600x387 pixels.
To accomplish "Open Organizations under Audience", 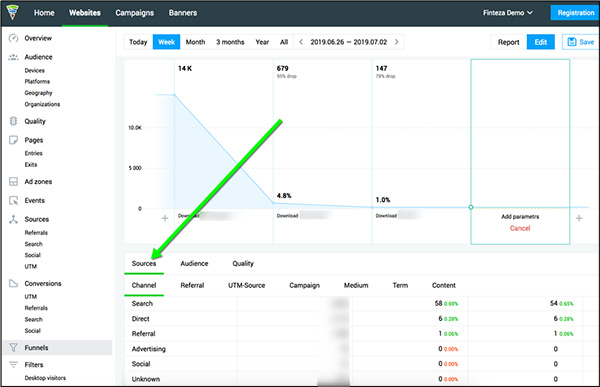I will (x=42, y=104).
